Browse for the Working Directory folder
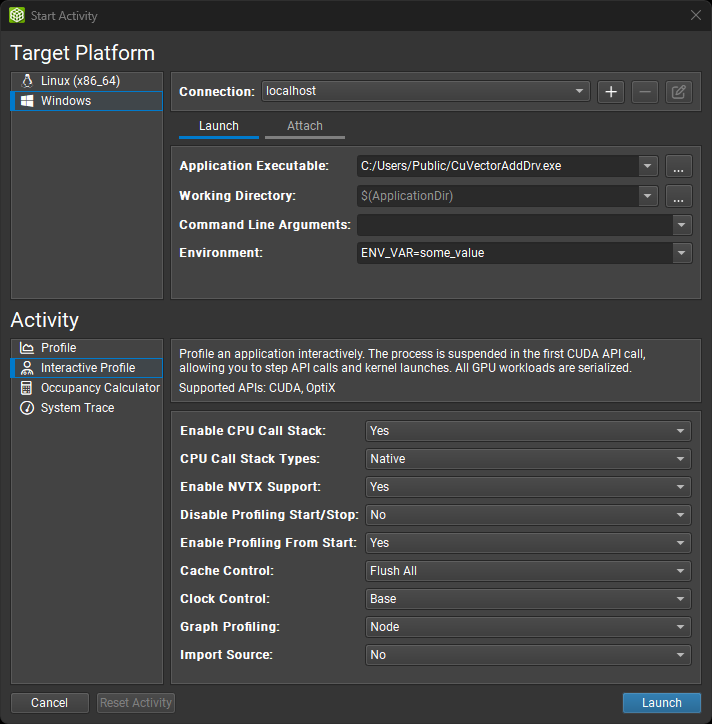The height and width of the screenshot is (724, 712). pyautogui.click(x=678, y=196)
